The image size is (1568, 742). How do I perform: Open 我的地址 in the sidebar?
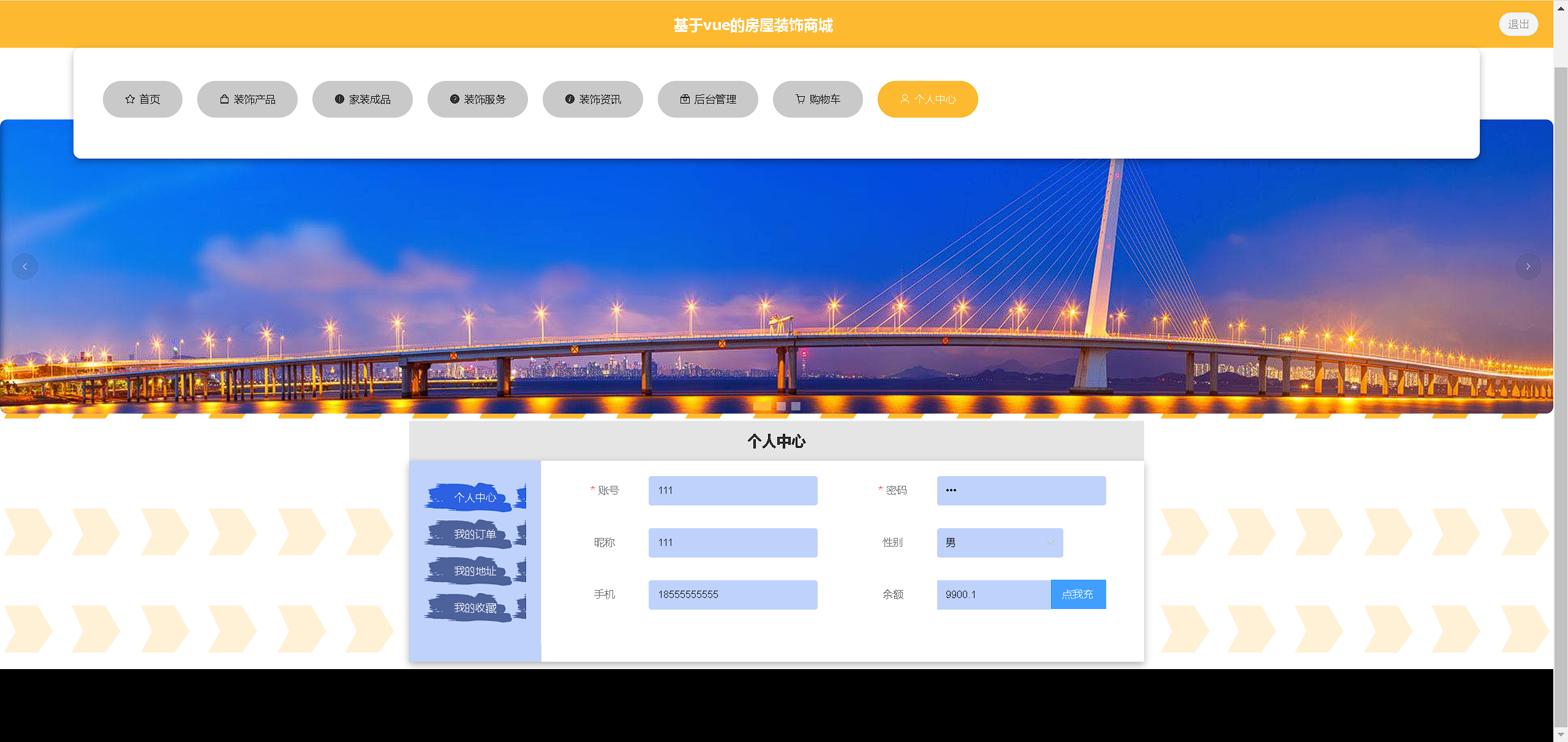(475, 571)
